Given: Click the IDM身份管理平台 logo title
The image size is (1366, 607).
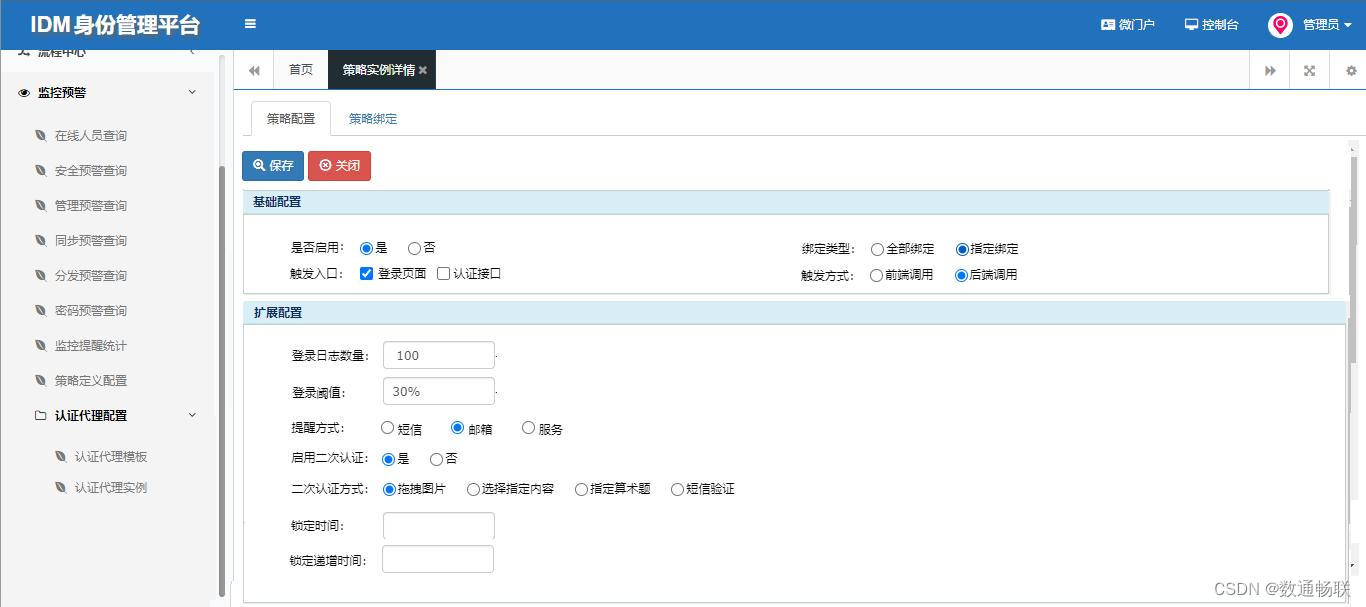Looking at the screenshot, I should [x=115, y=25].
